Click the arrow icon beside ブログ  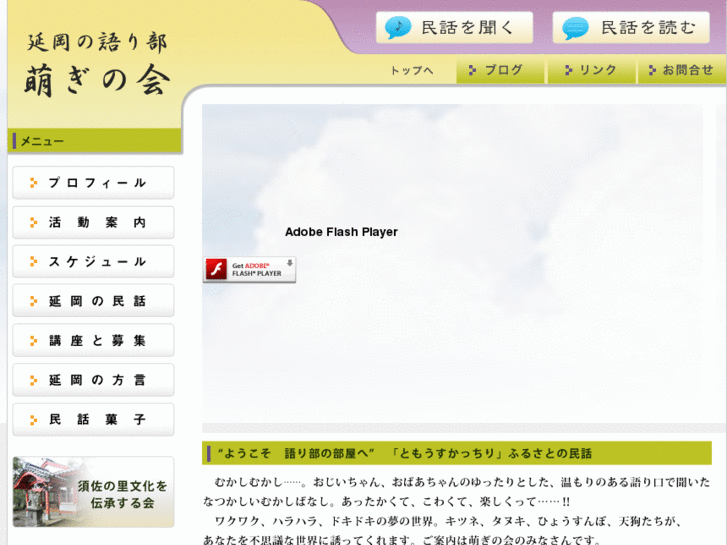472,70
